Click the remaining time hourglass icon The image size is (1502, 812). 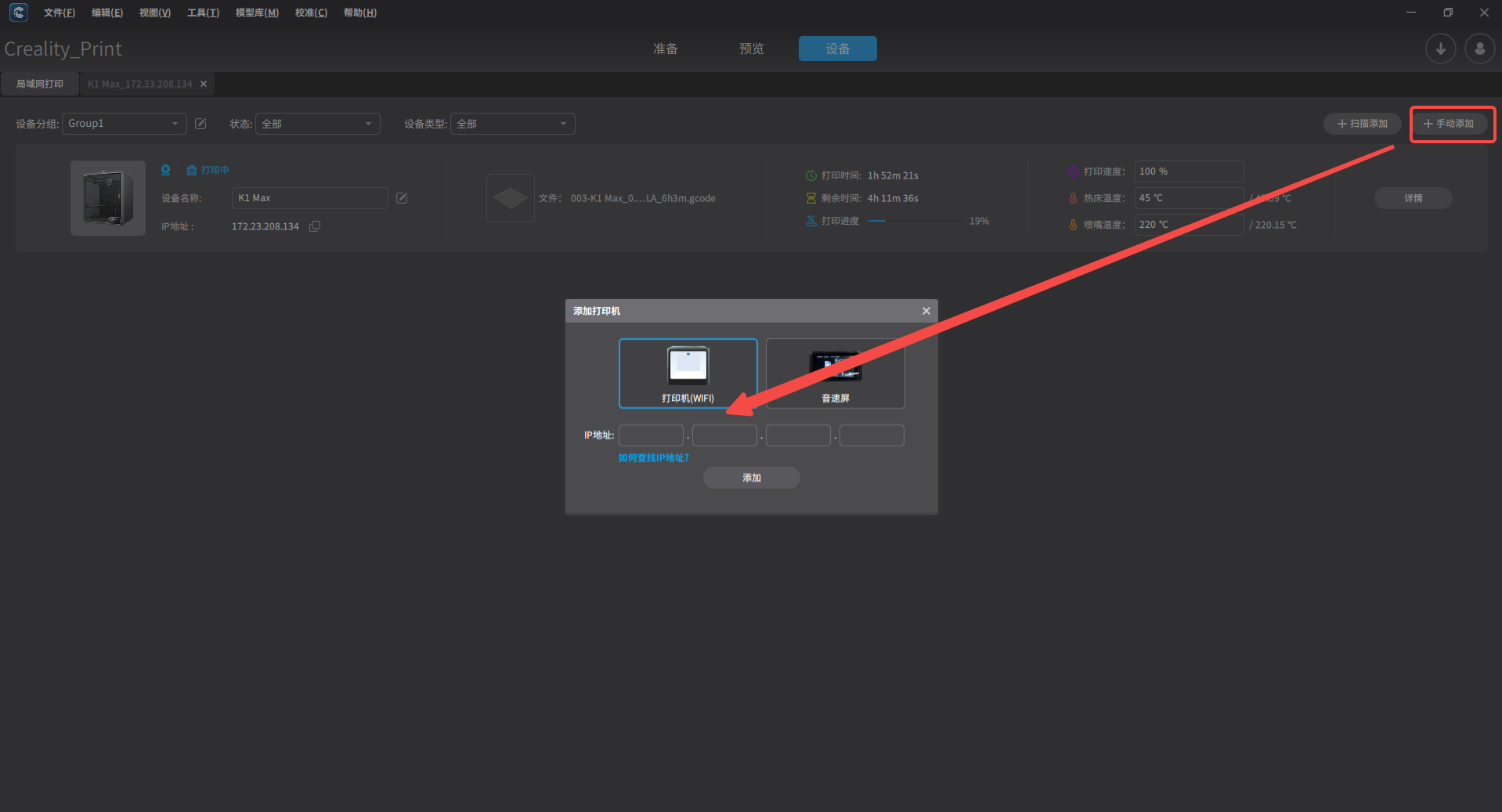click(x=811, y=198)
